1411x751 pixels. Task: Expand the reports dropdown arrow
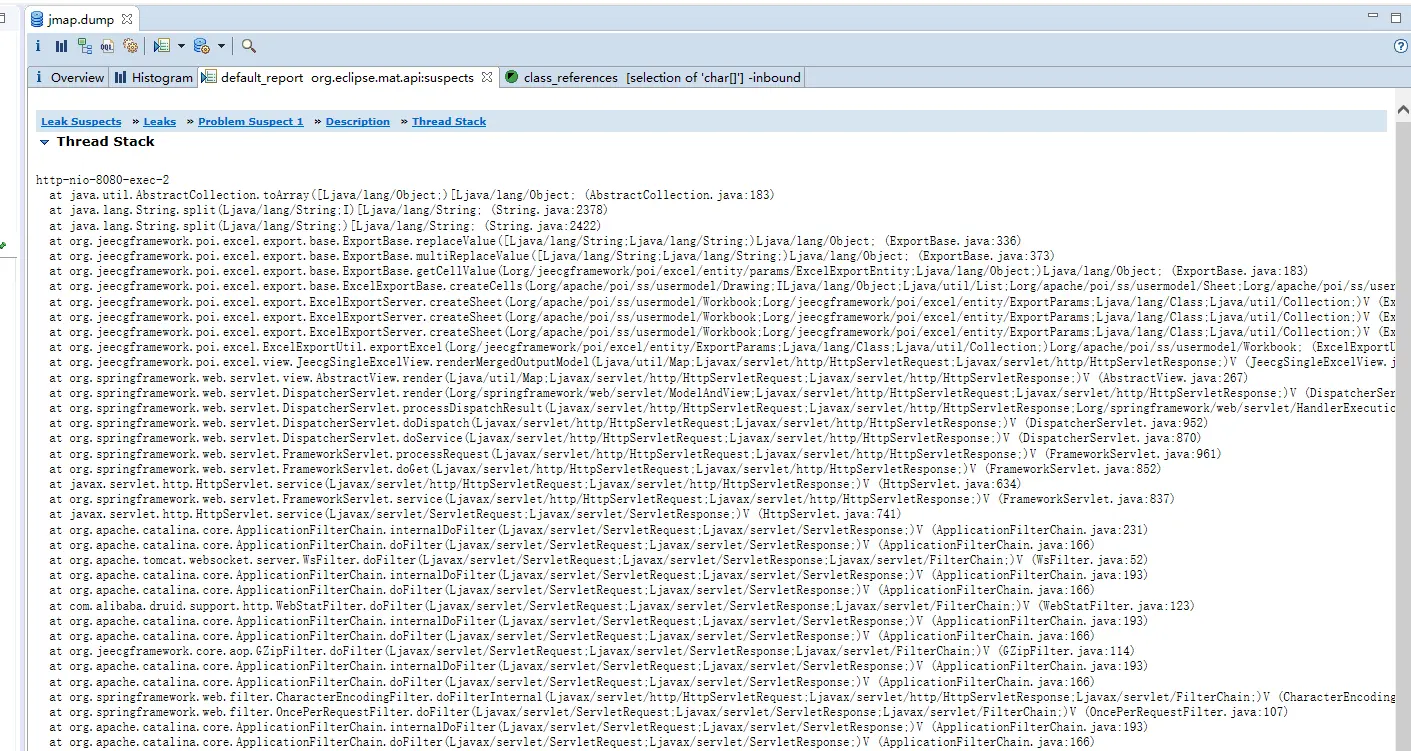coord(181,46)
